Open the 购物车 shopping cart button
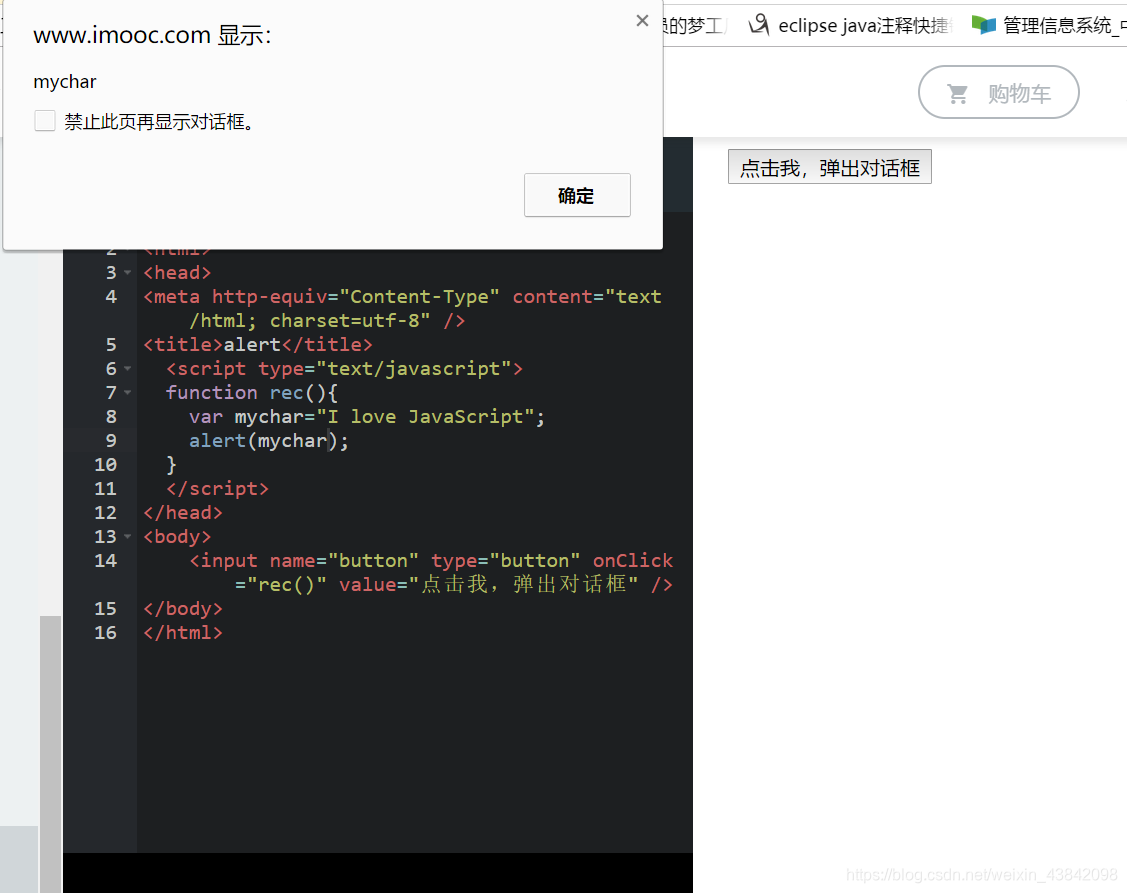The image size is (1127, 893). (998, 92)
